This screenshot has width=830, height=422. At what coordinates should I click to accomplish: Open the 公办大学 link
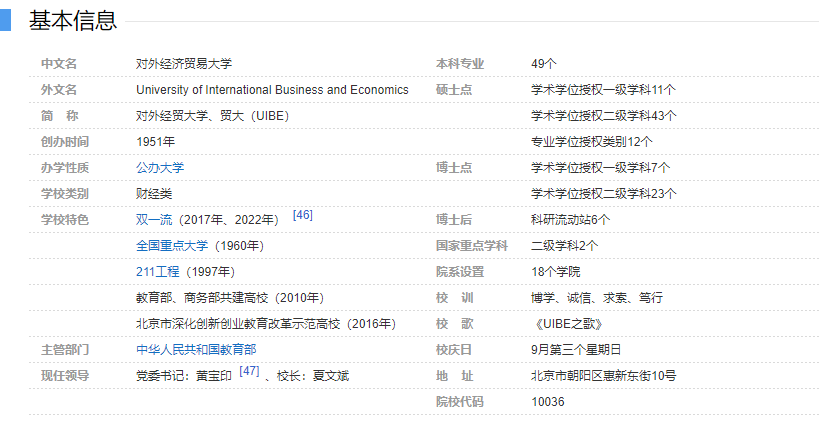160,168
